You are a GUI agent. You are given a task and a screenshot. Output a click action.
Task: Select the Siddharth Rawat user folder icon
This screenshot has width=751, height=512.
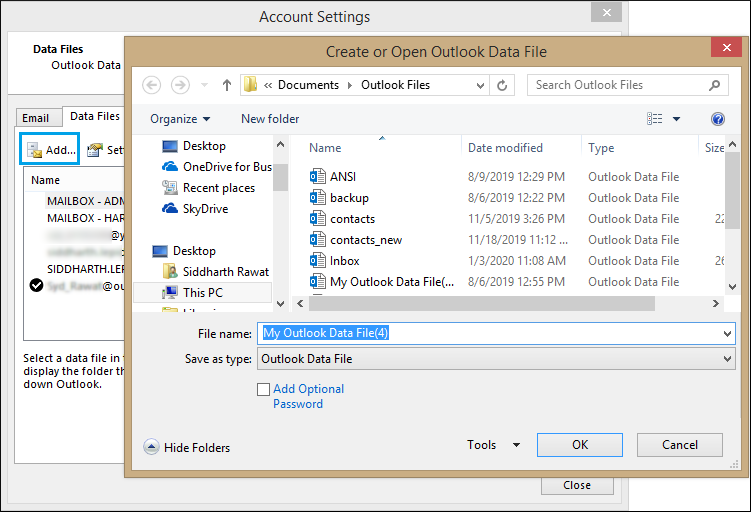[170, 272]
